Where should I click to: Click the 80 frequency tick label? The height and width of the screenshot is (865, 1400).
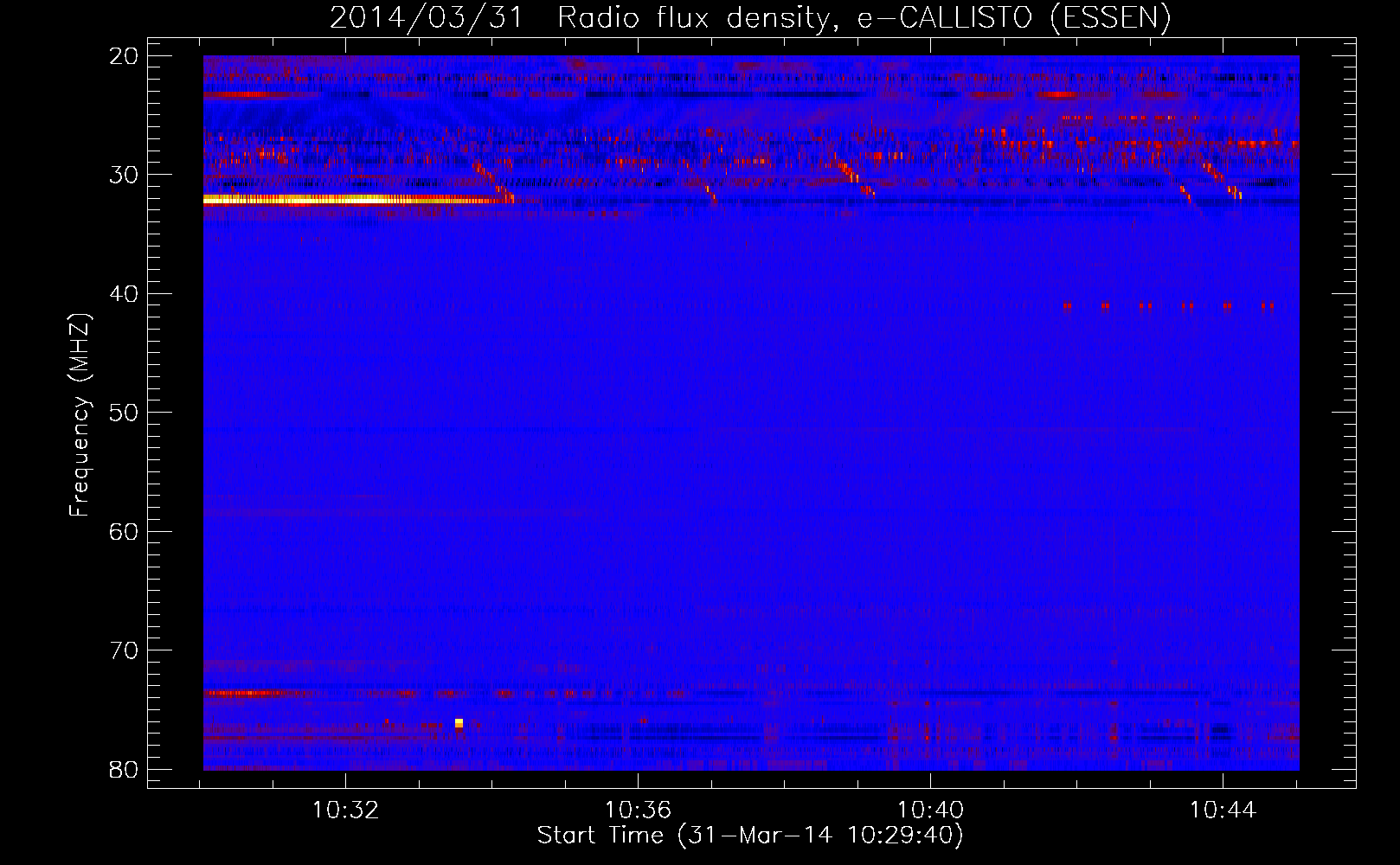tap(125, 769)
